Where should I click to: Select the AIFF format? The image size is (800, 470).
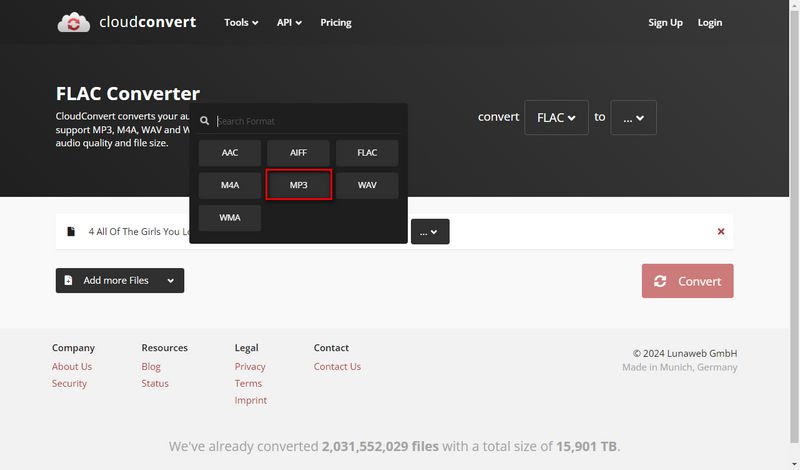point(298,153)
